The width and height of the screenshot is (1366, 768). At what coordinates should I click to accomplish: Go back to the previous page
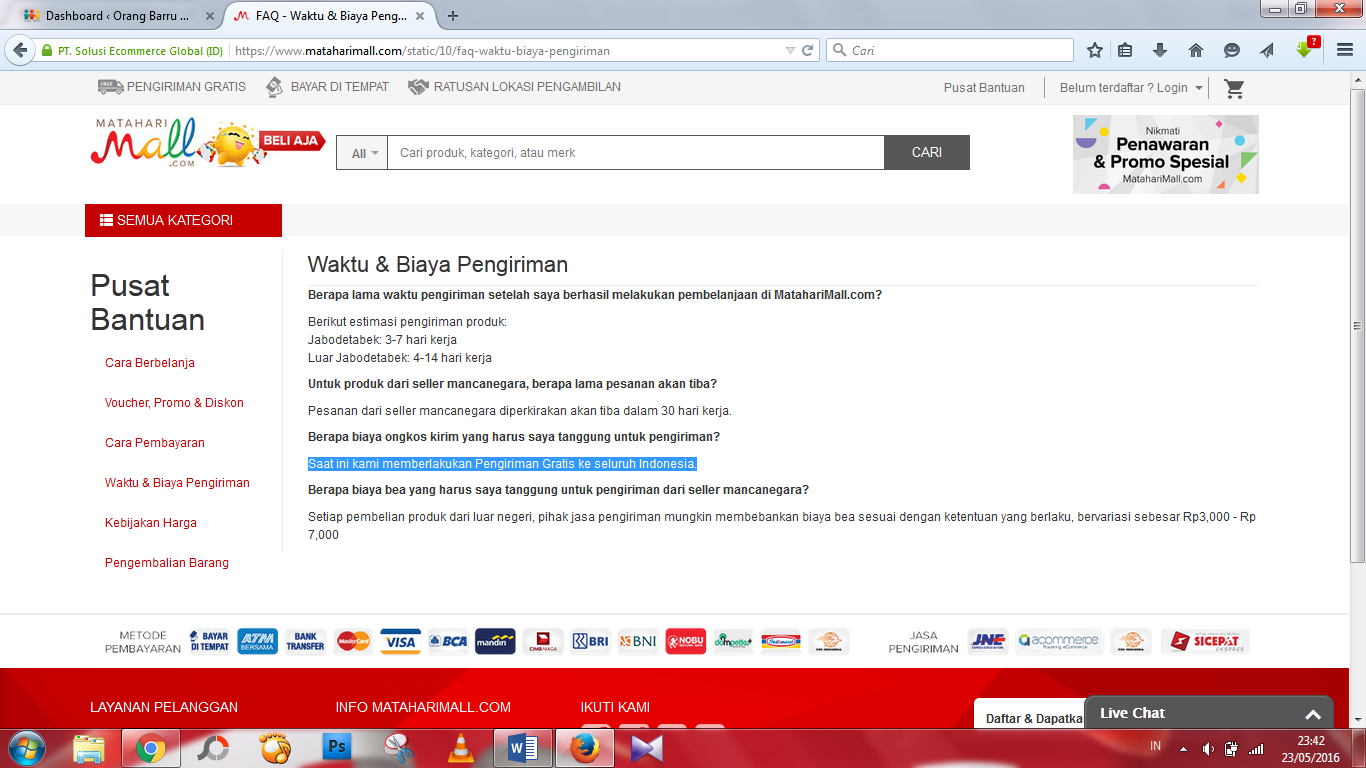(20, 50)
